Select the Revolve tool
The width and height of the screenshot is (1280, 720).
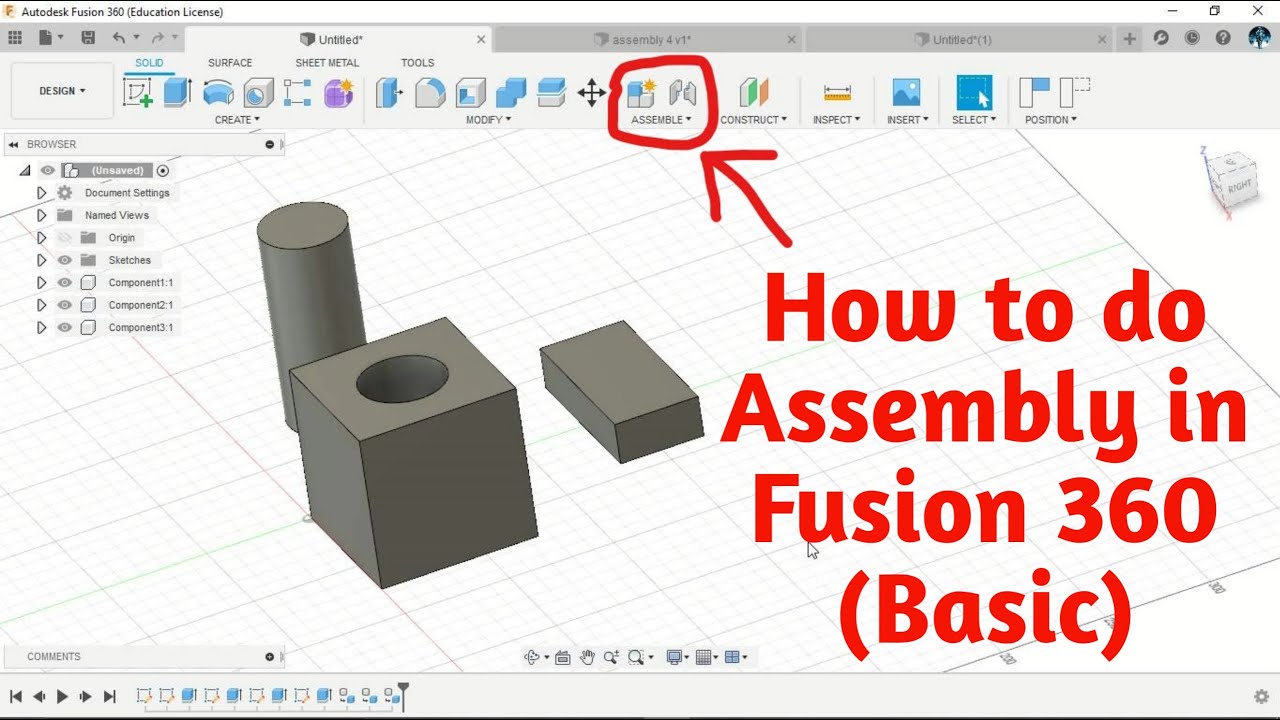pos(218,93)
